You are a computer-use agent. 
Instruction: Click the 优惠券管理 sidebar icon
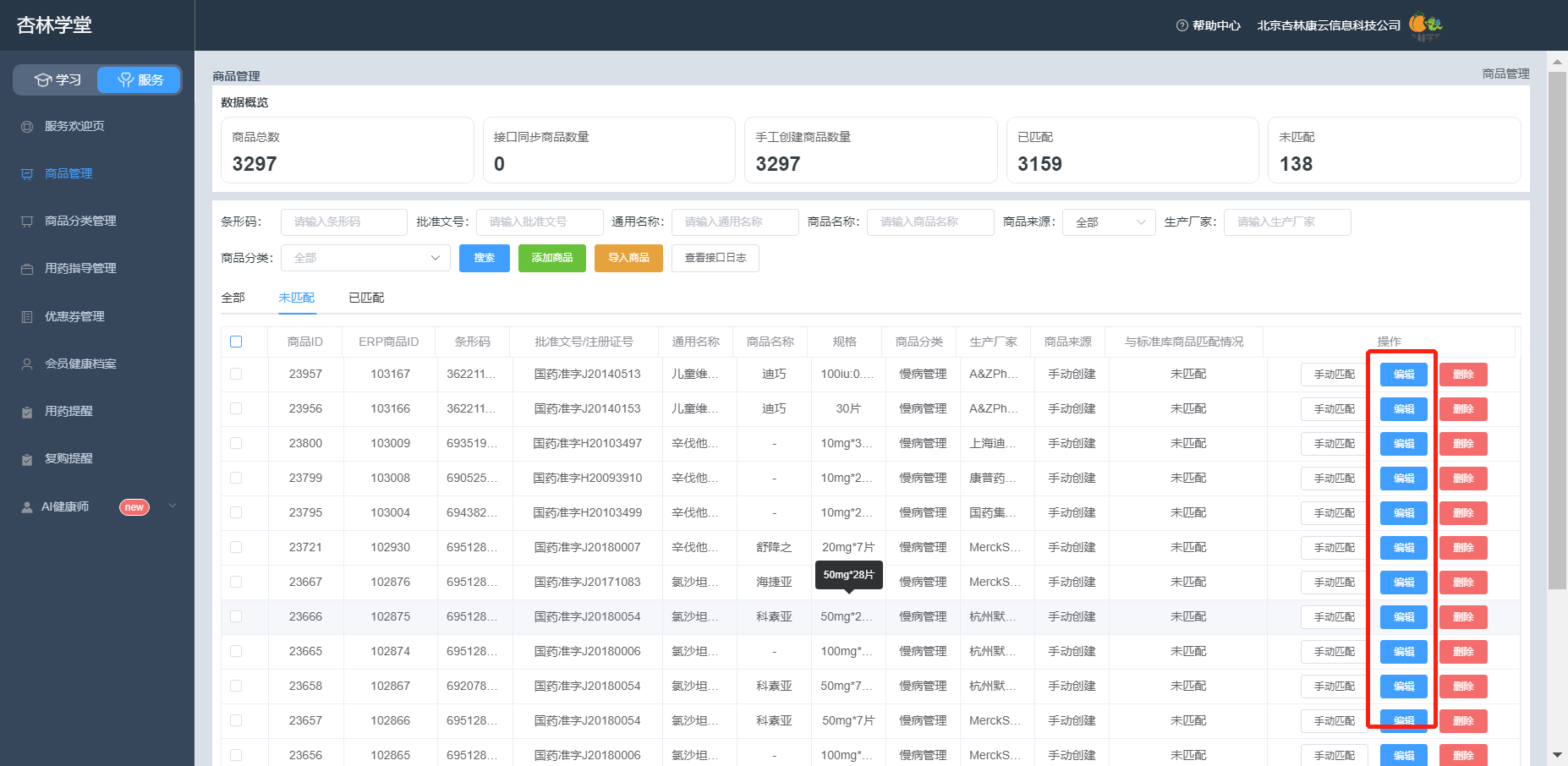click(x=27, y=317)
